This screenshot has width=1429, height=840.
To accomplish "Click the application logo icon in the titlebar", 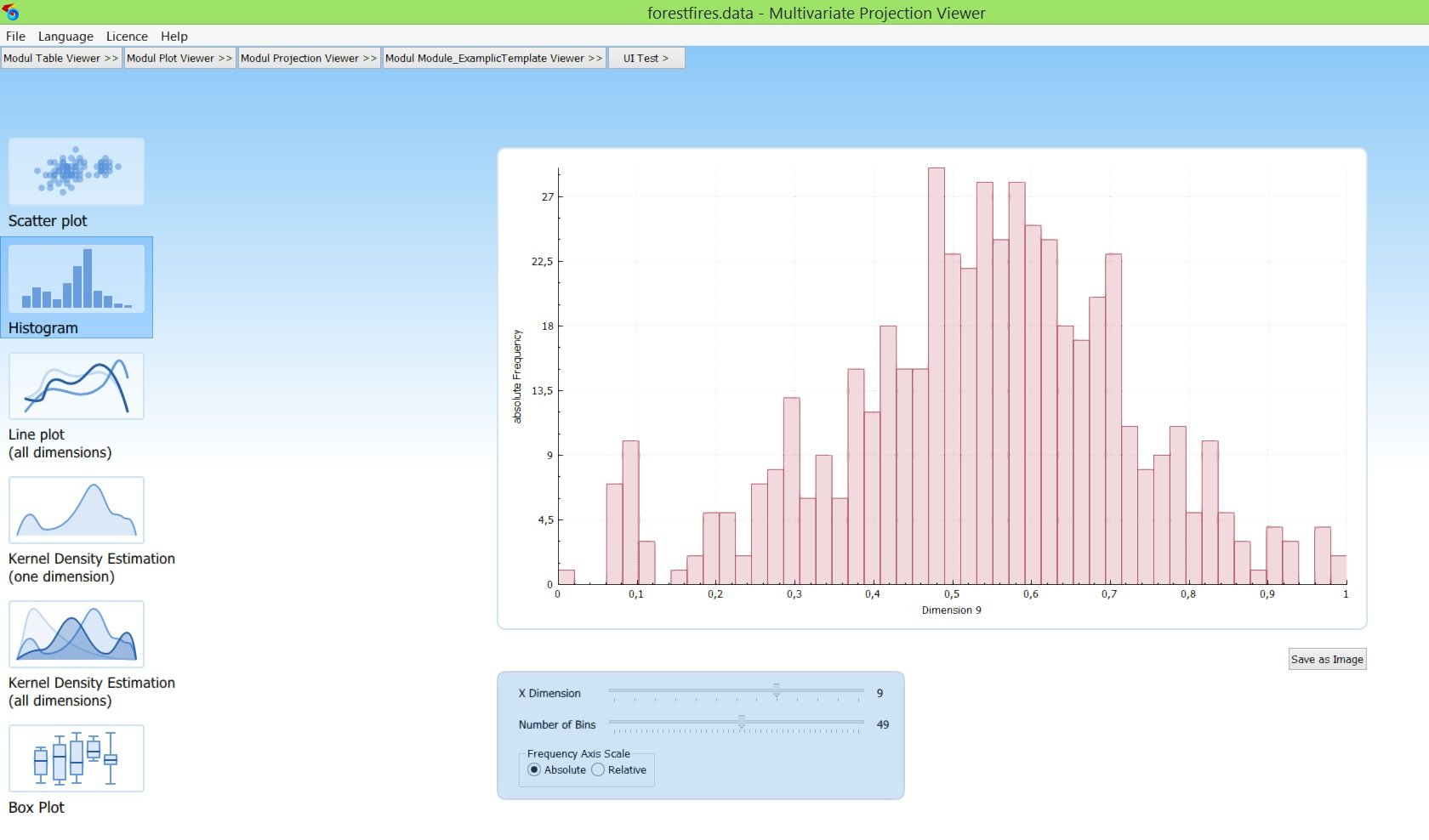I will 12,13.
